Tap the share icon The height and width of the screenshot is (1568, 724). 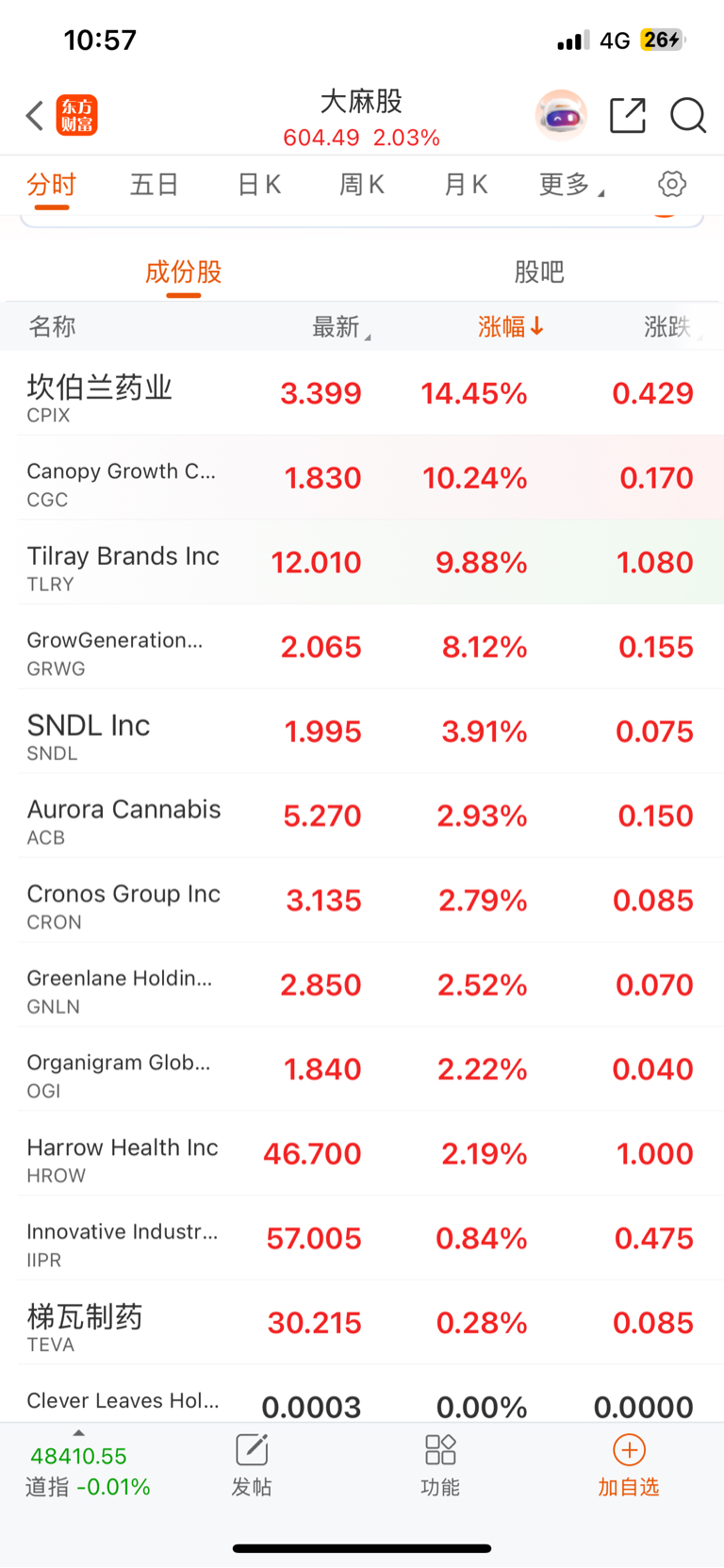tap(628, 115)
